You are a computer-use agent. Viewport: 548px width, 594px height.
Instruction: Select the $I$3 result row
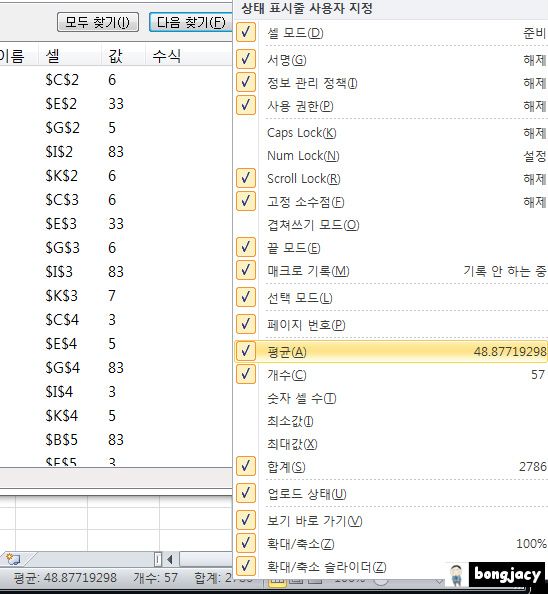click(116, 272)
